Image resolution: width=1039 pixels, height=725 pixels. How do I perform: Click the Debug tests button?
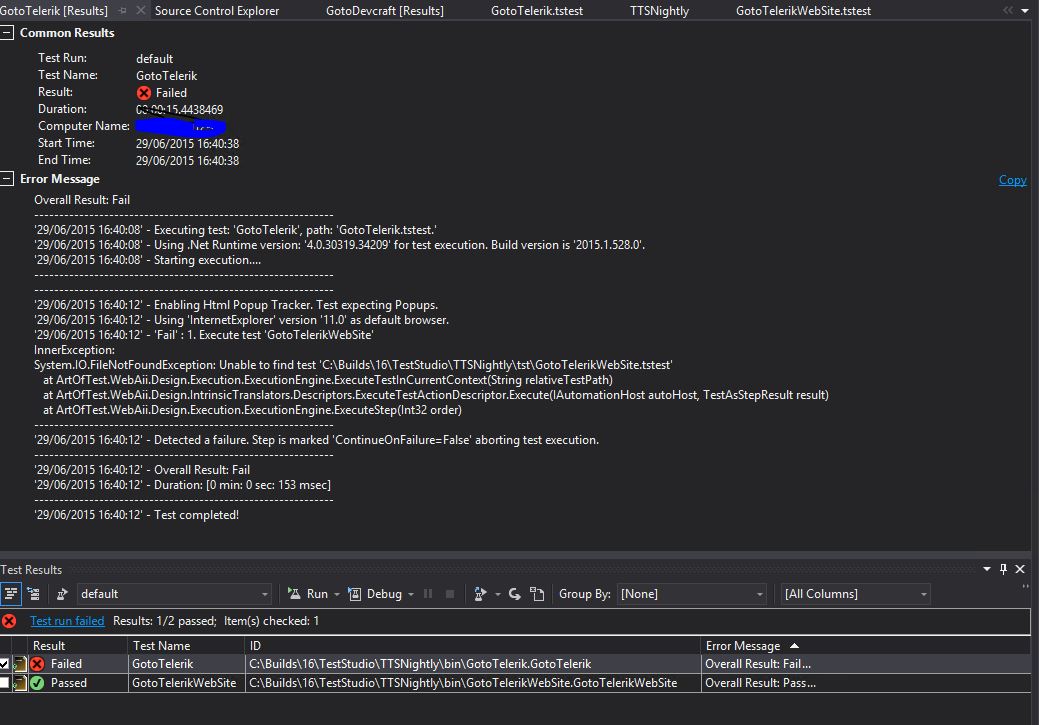376,594
